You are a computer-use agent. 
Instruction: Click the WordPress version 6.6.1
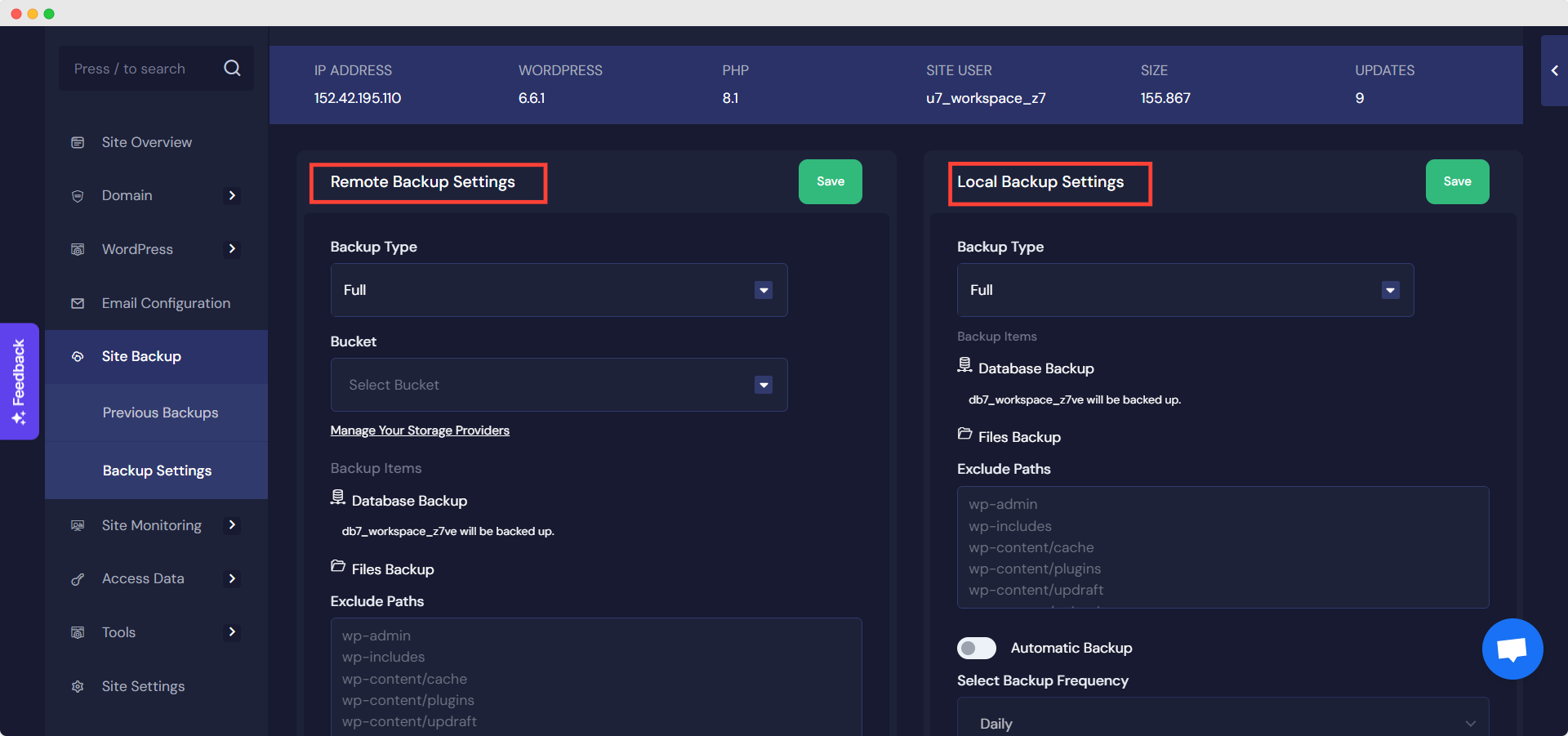click(x=532, y=98)
